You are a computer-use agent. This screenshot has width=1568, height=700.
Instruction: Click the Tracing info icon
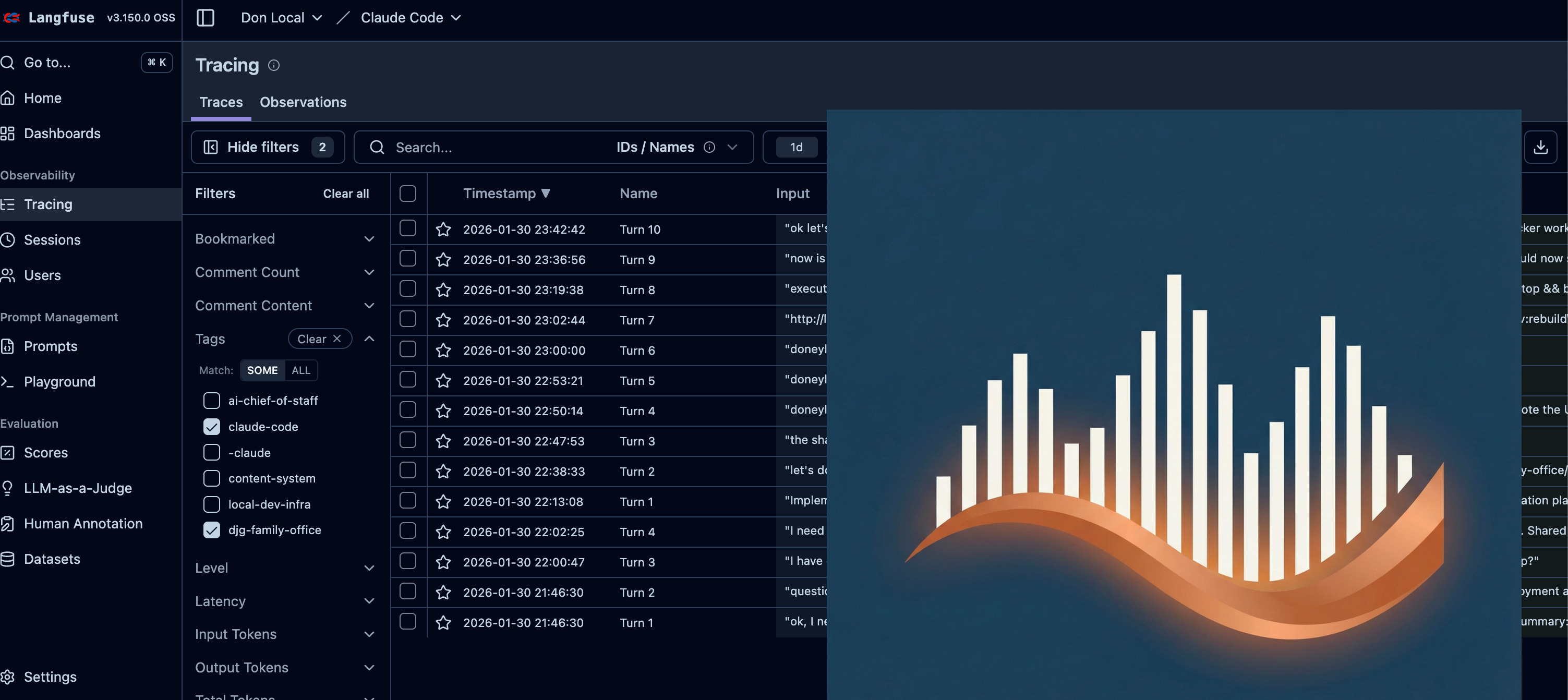coord(274,65)
